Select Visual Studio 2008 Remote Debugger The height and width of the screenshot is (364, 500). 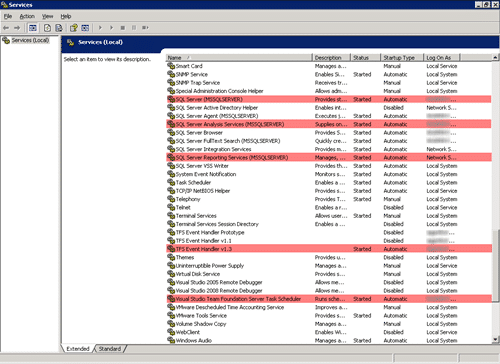(329, 291)
